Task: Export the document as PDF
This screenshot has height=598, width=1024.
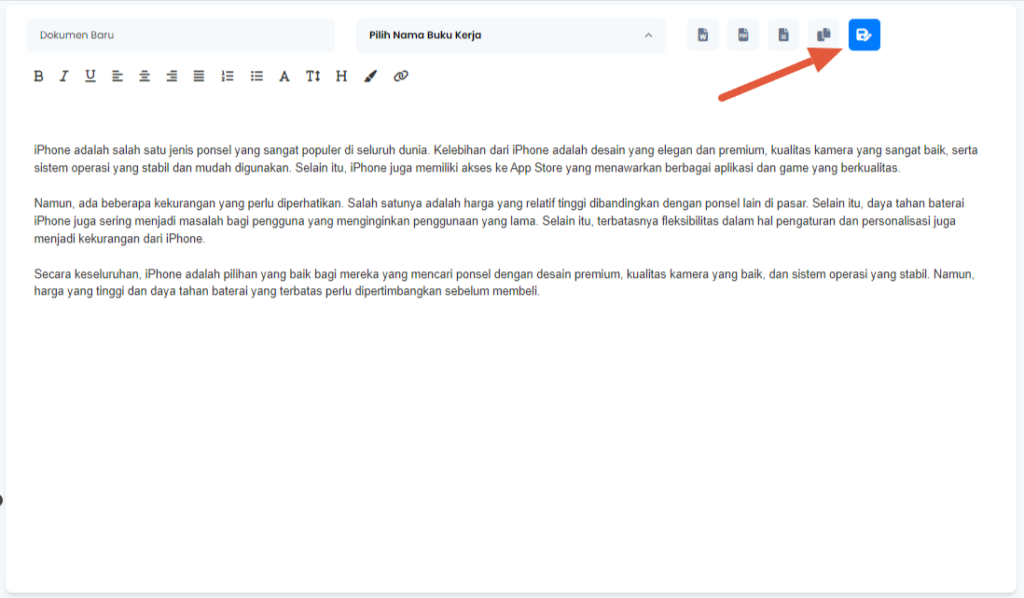Action: (743, 35)
